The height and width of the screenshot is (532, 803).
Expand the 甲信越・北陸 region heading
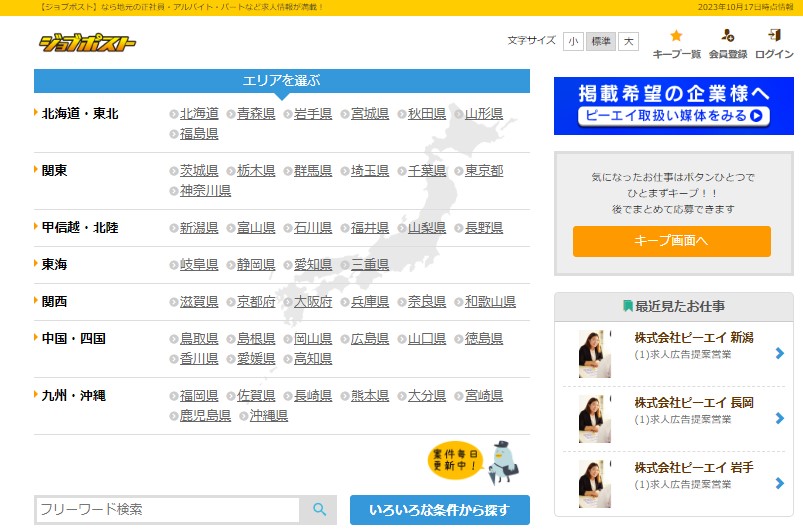[80, 227]
